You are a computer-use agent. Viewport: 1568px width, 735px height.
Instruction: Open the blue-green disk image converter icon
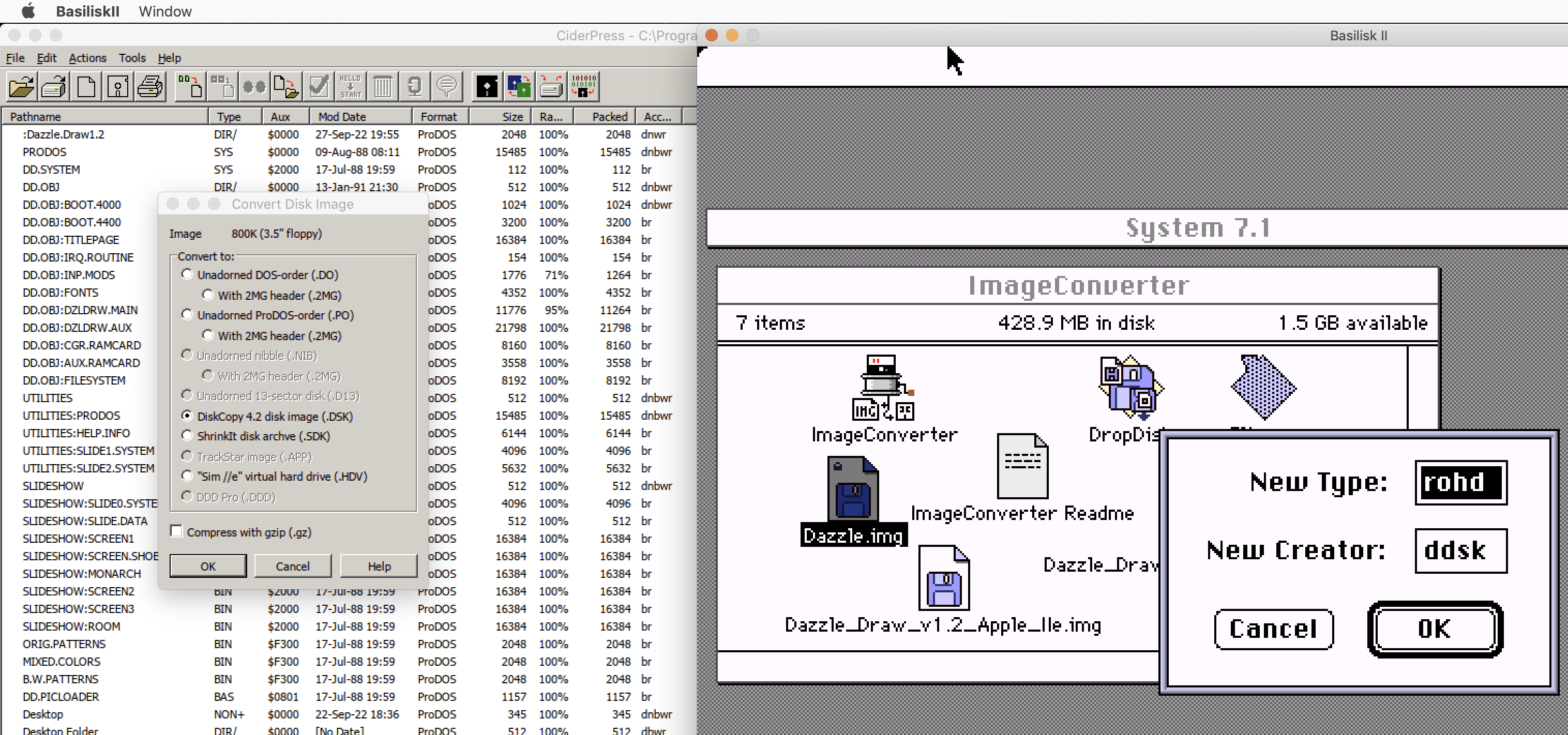point(519,86)
